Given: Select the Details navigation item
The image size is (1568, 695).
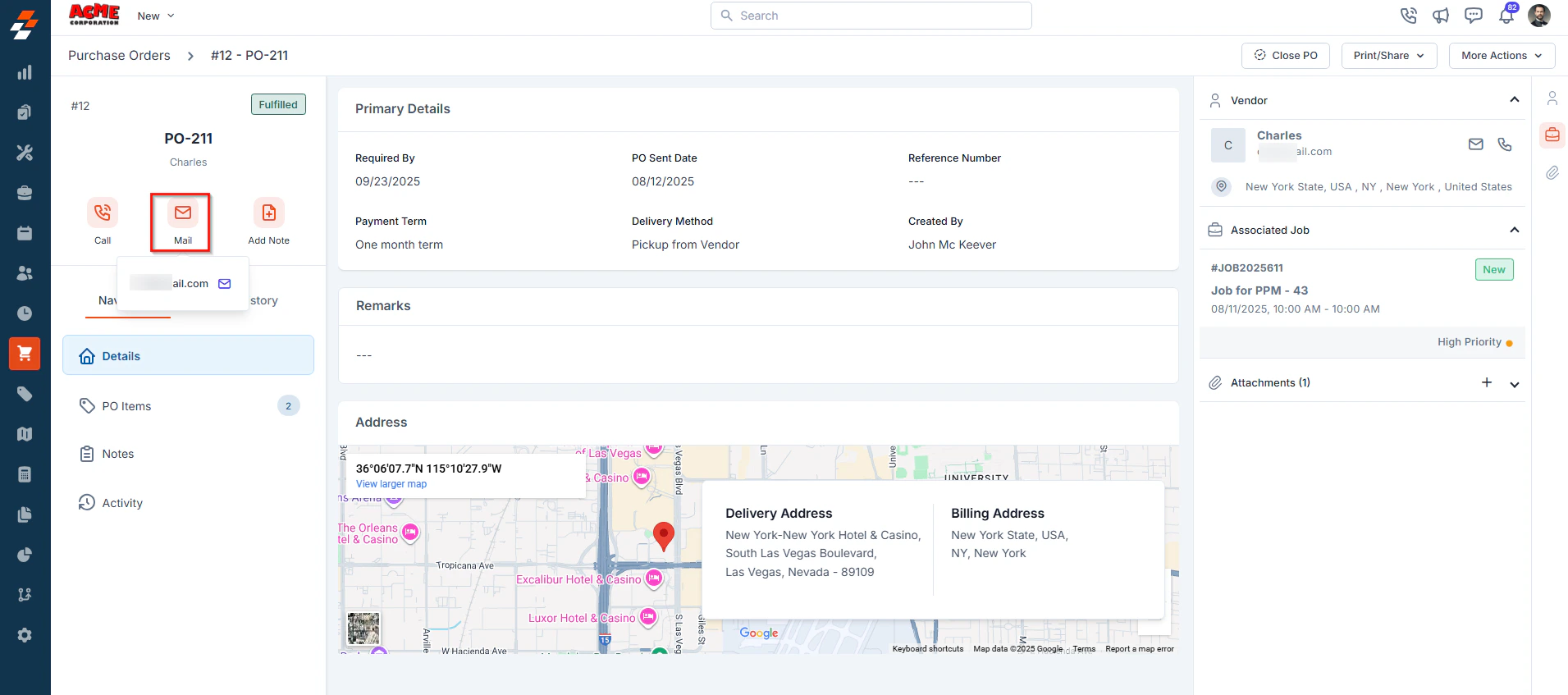Looking at the screenshot, I should tap(189, 355).
